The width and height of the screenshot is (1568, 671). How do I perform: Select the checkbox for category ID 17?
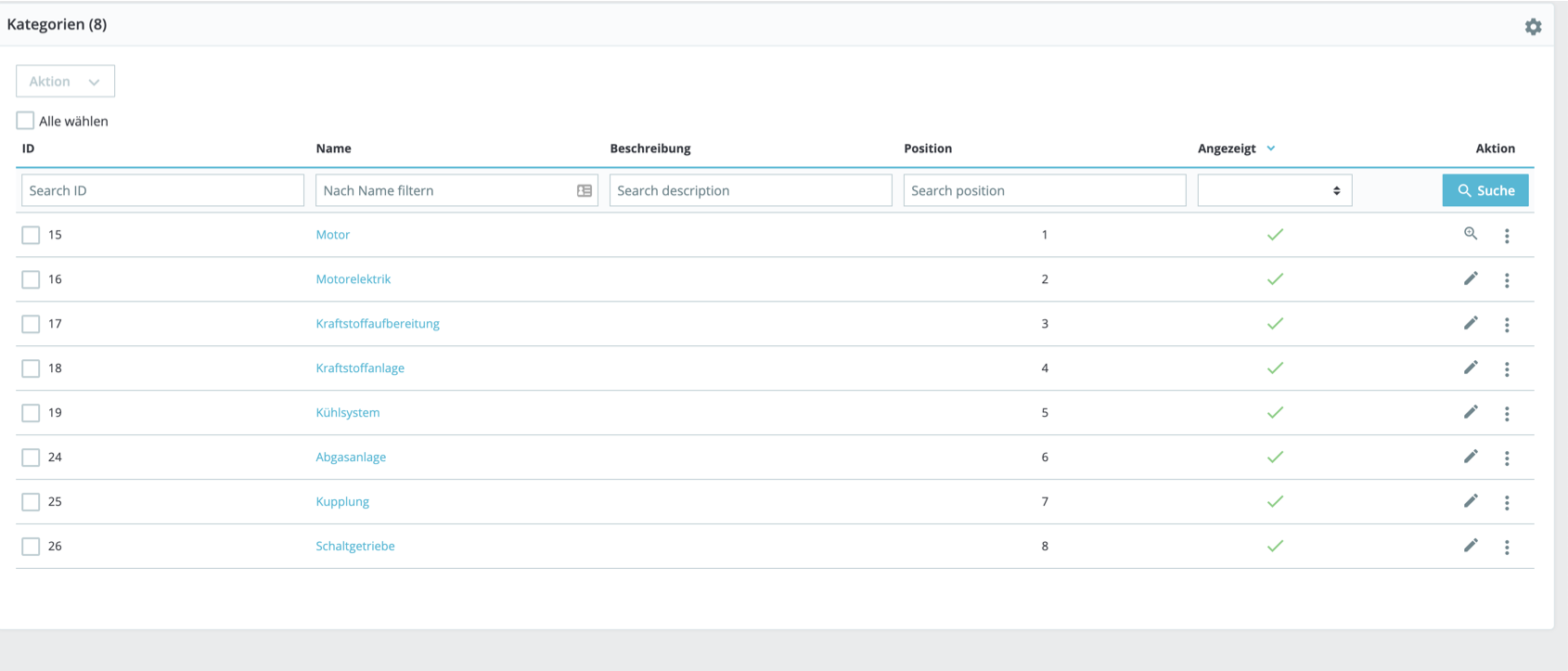[x=31, y=324]
